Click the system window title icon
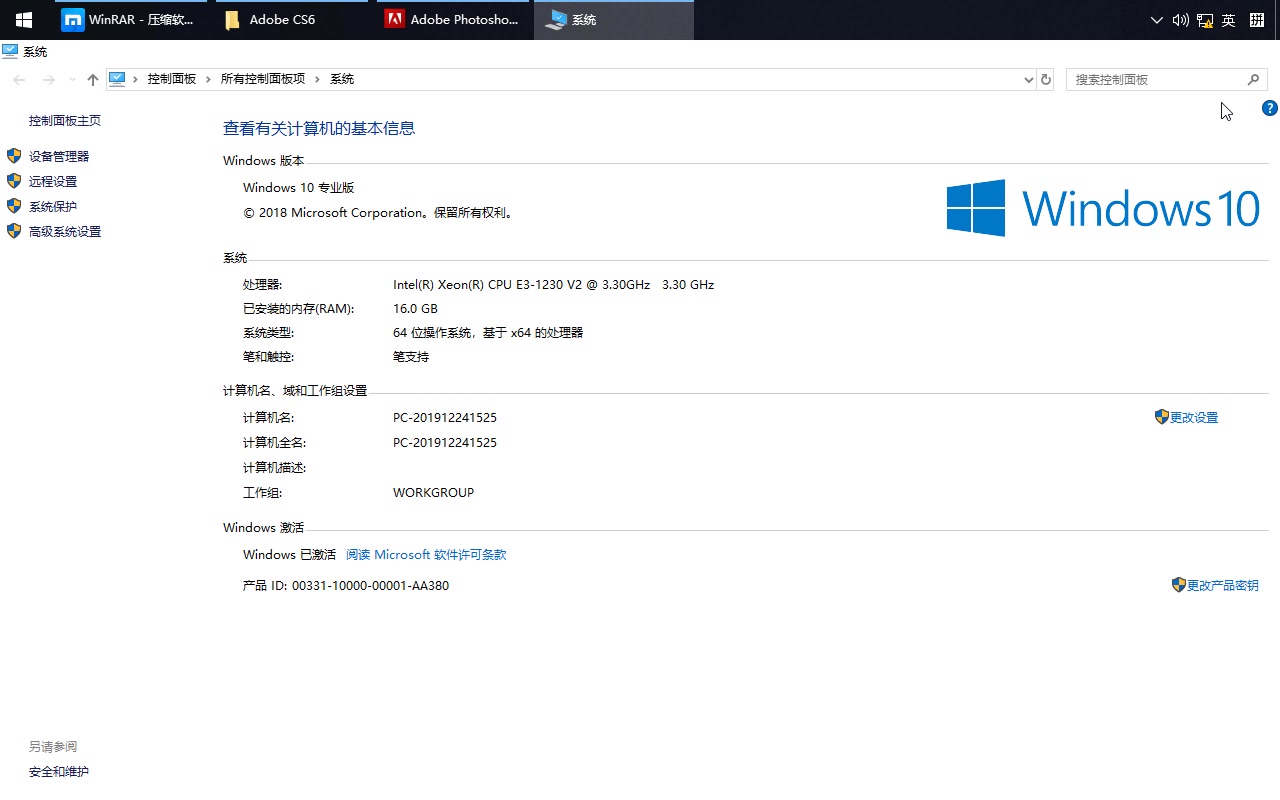This screenshot has height=800, width=1280. pyautogui.click(x=10, y=51)
